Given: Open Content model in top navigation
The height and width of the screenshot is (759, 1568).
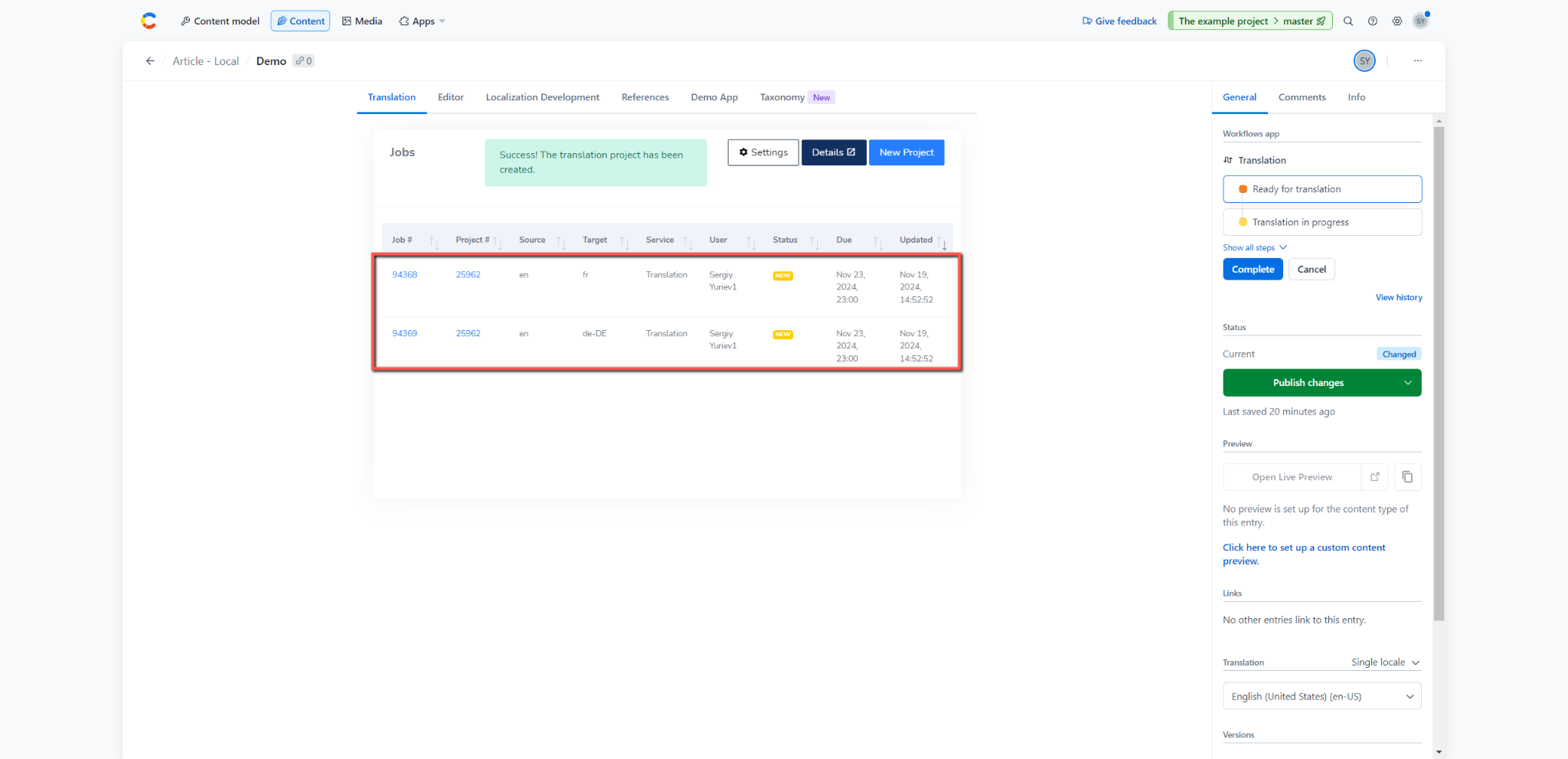Looking at the screenshot, I should [220, 21].
